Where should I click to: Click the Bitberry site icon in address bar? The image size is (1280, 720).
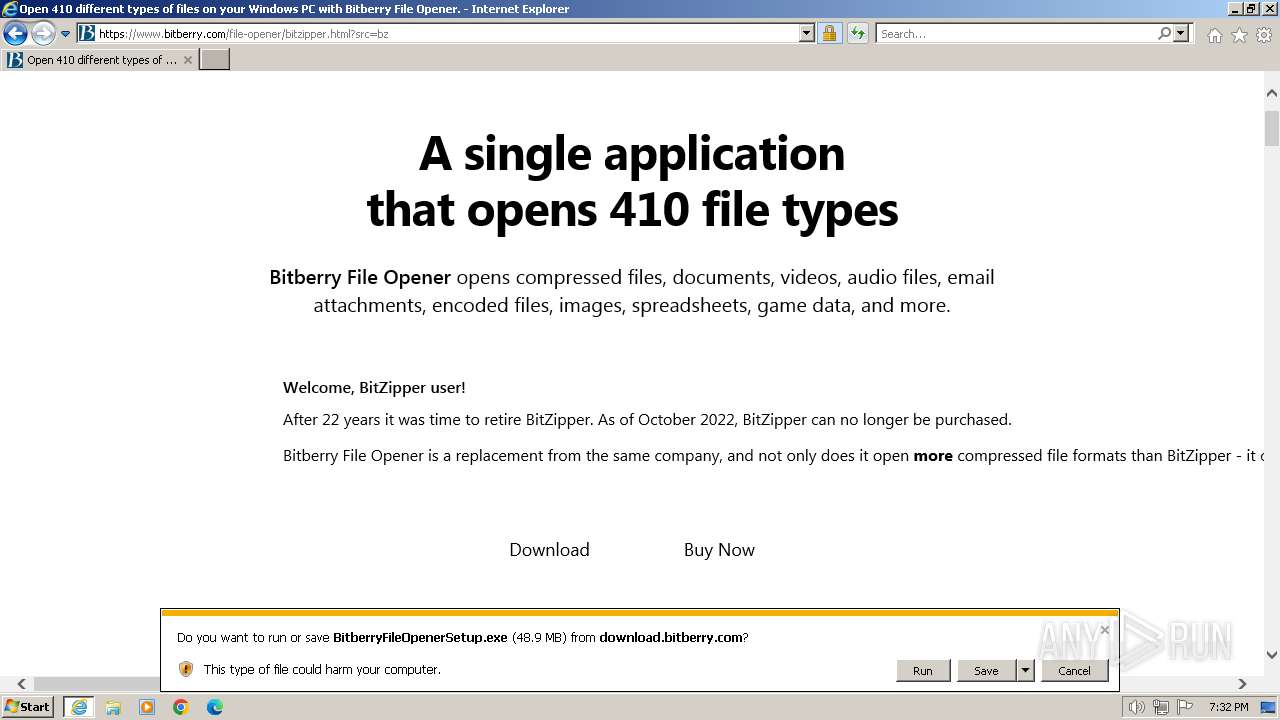pos(87,33)
